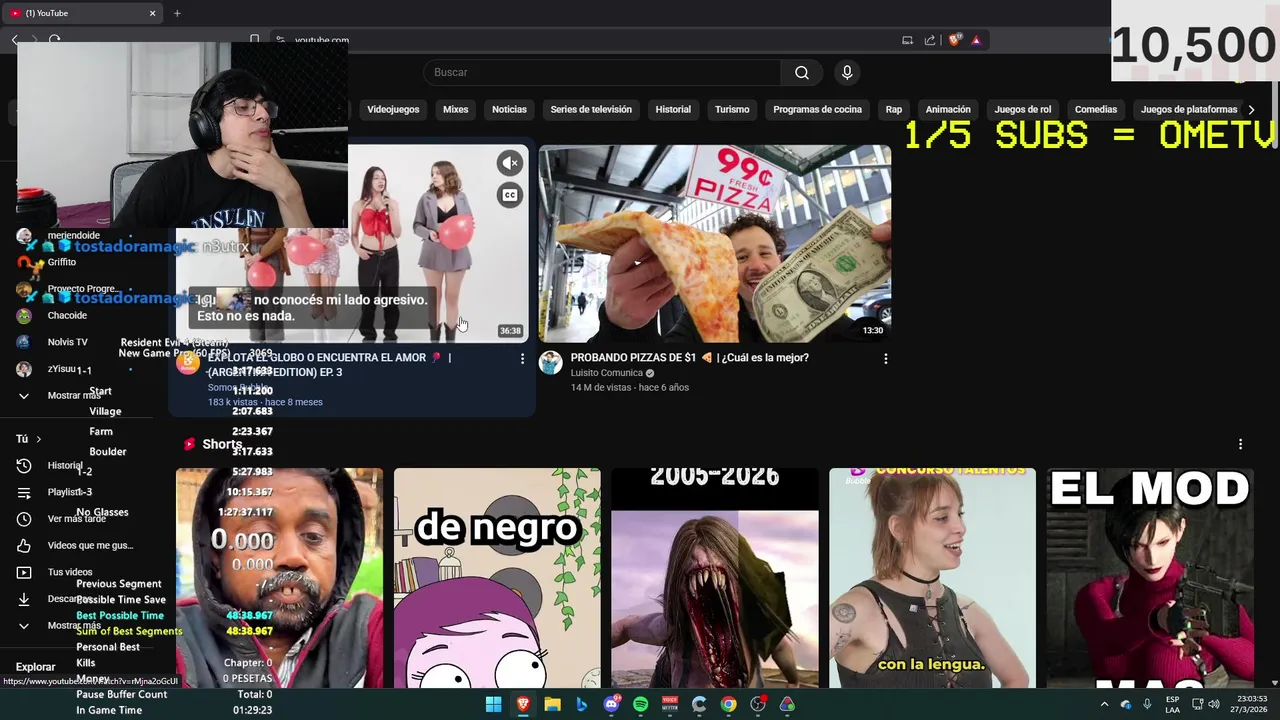Screen dimensions: 1280x720
Task: Open Google Chrome from the taskbar
Action: 728,704
